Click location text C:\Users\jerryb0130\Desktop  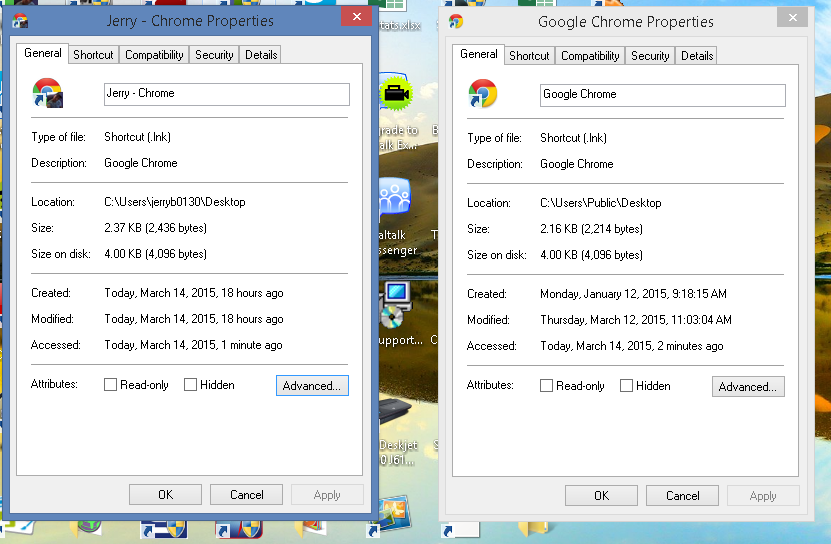pyautogui.click(x=175, y=202)
